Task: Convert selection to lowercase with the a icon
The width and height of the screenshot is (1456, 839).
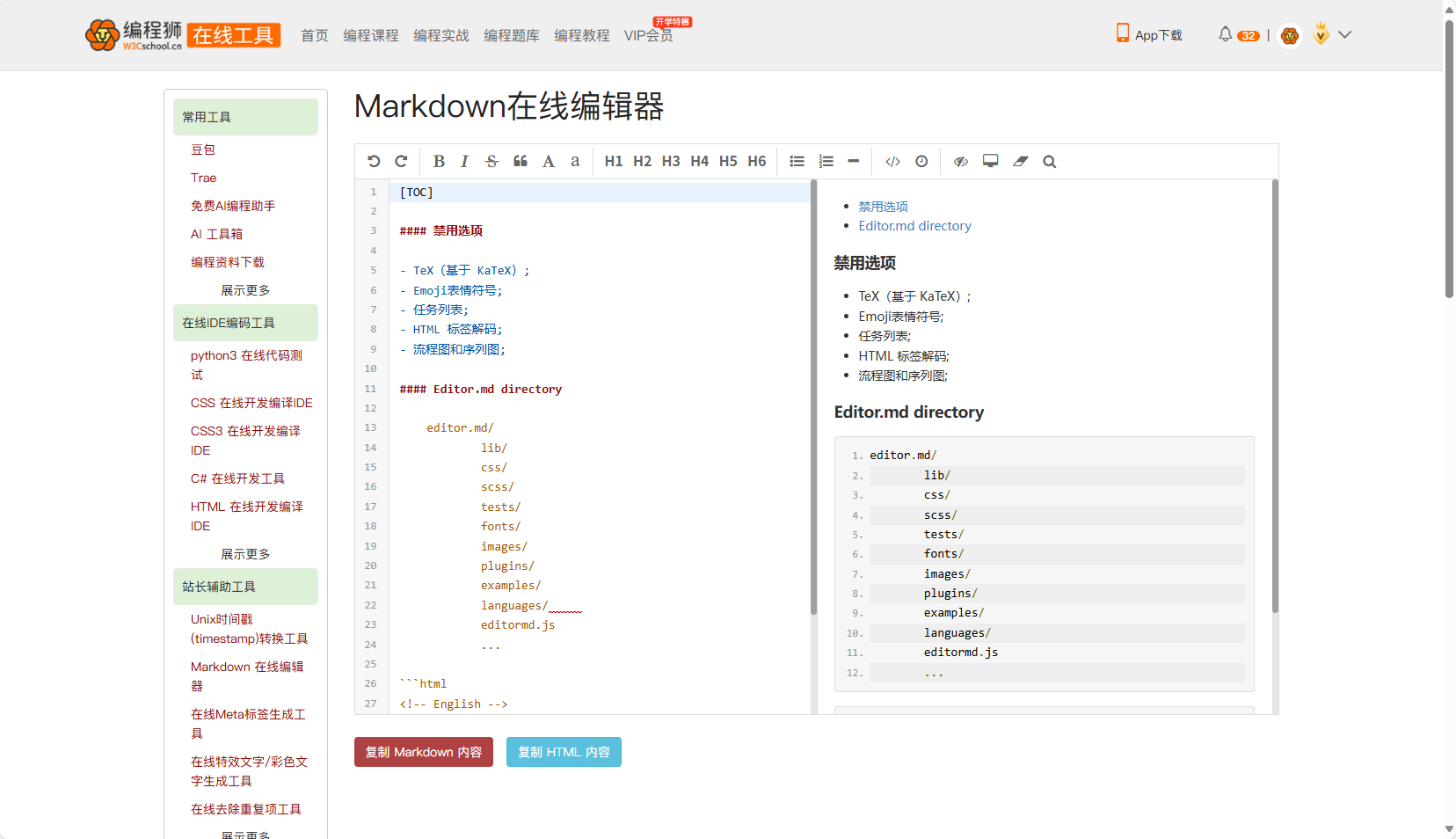Action: coord(575,161)
